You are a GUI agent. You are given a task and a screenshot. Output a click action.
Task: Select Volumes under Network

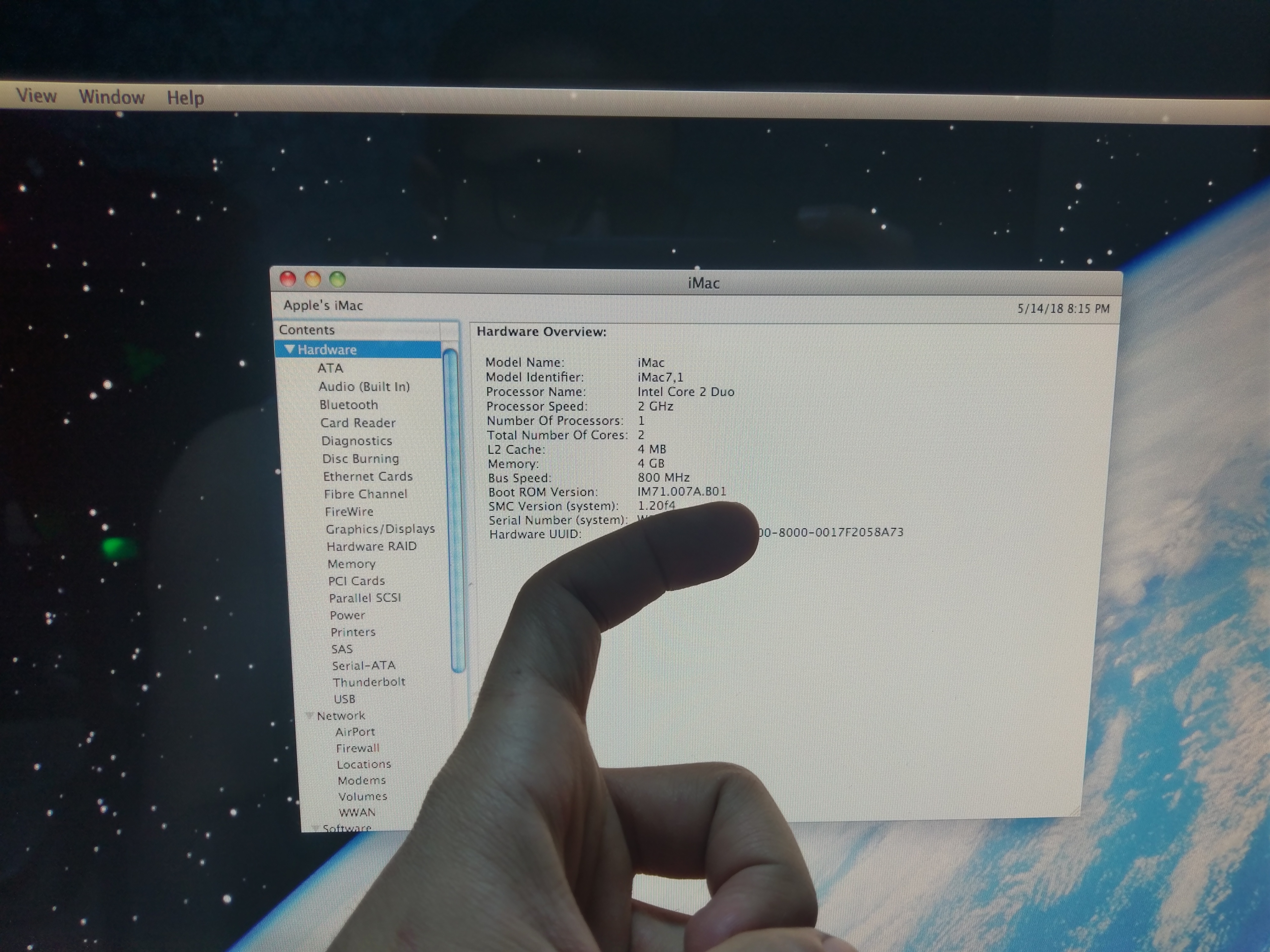pyautogui.click(x=362, y=796)
